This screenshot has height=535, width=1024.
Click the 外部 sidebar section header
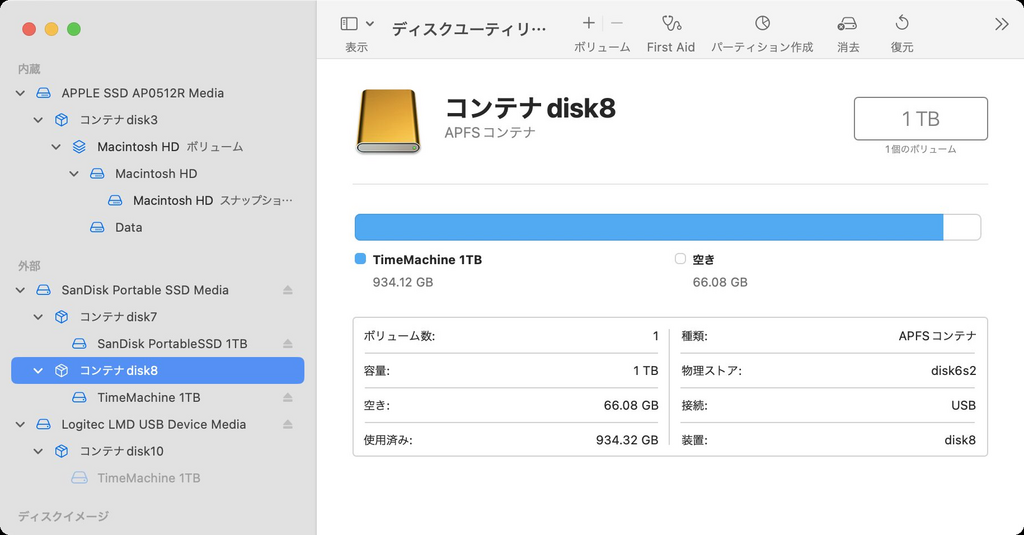tap(29, 266)
